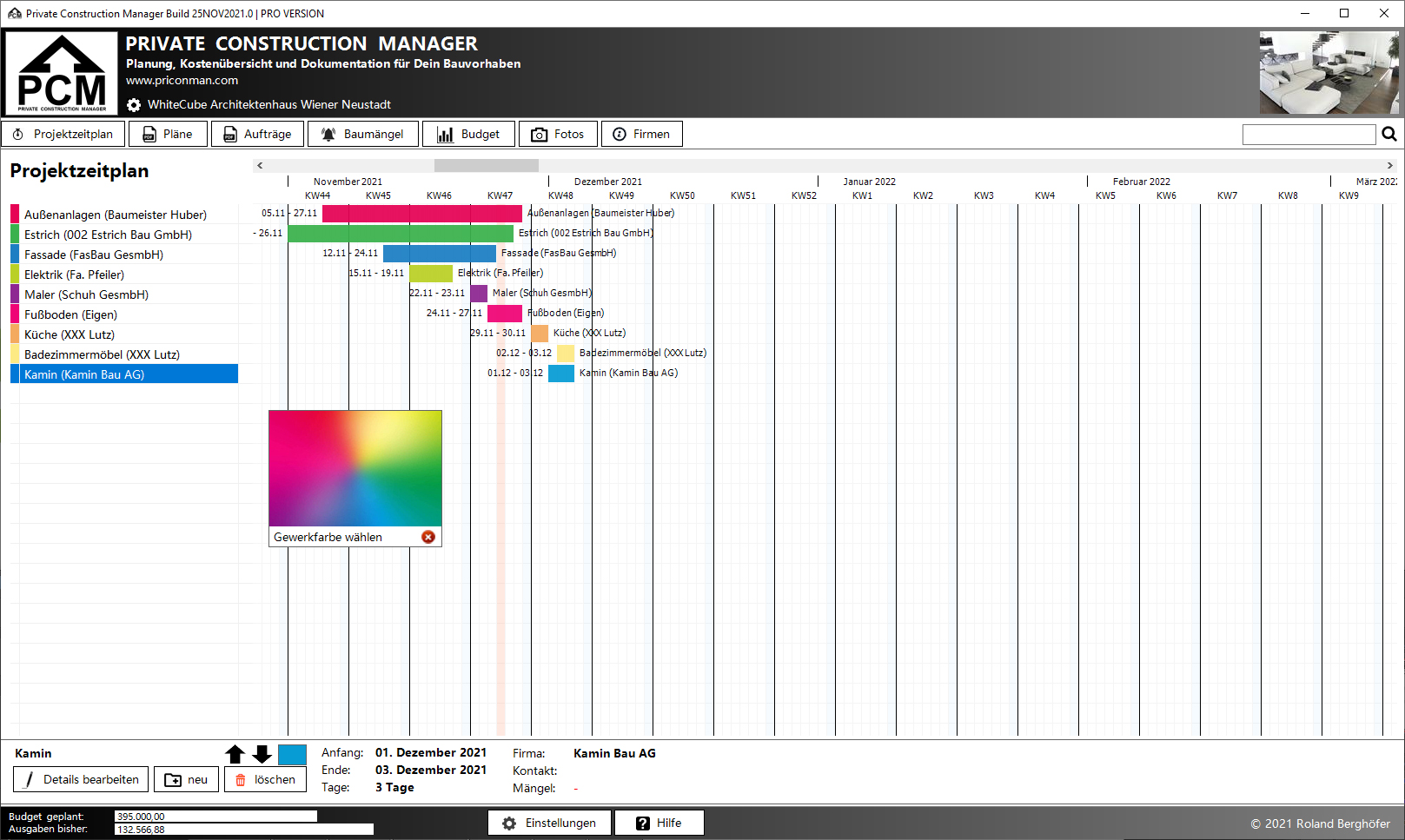Click the blue trade color swatch
The width and height of the screenshot is (1405, 840).
292,754
